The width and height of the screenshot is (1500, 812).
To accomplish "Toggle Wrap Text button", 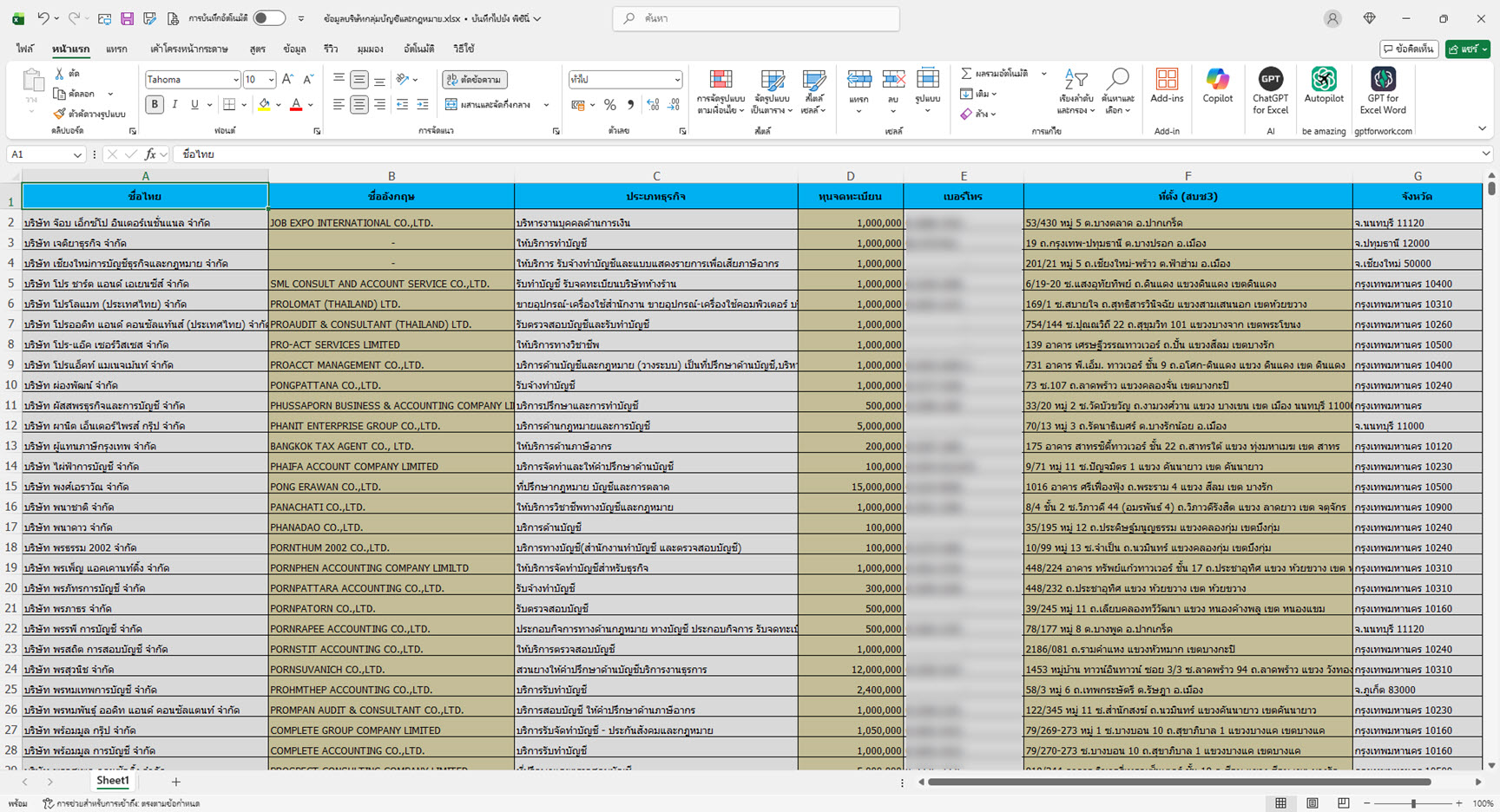I will tap(475, 80).
